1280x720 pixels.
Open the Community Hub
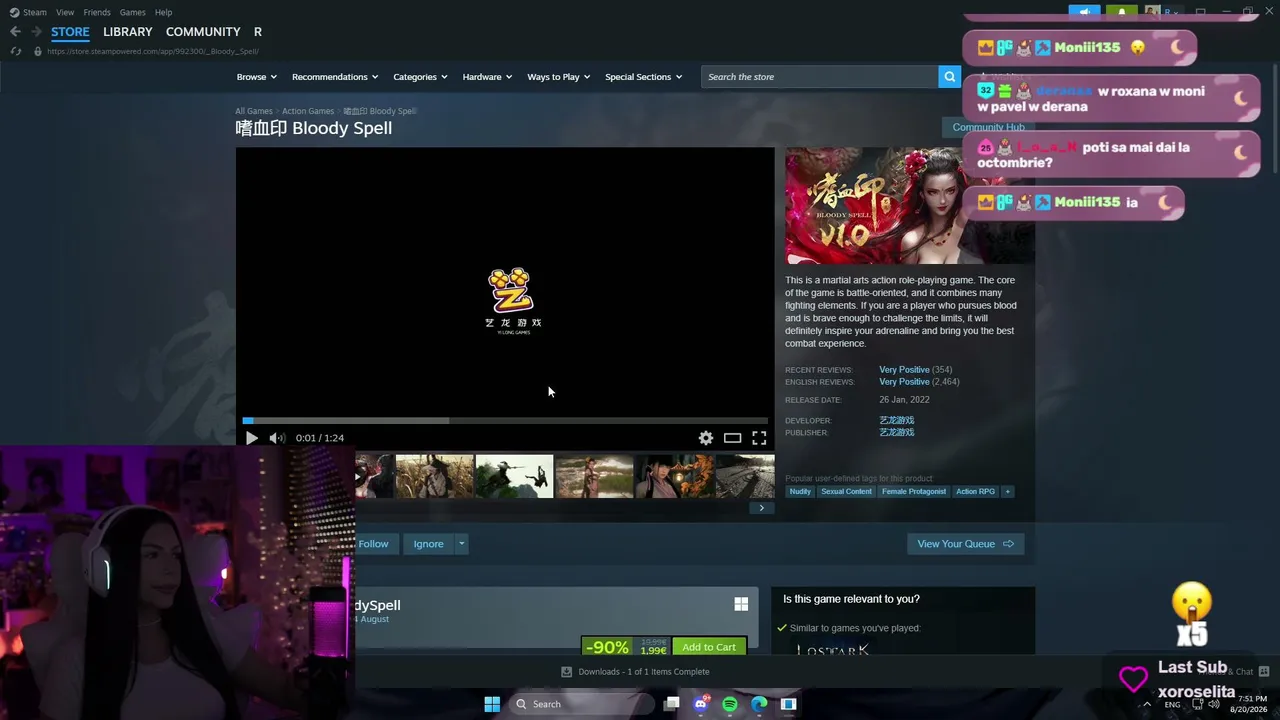(x=988, y=127)
